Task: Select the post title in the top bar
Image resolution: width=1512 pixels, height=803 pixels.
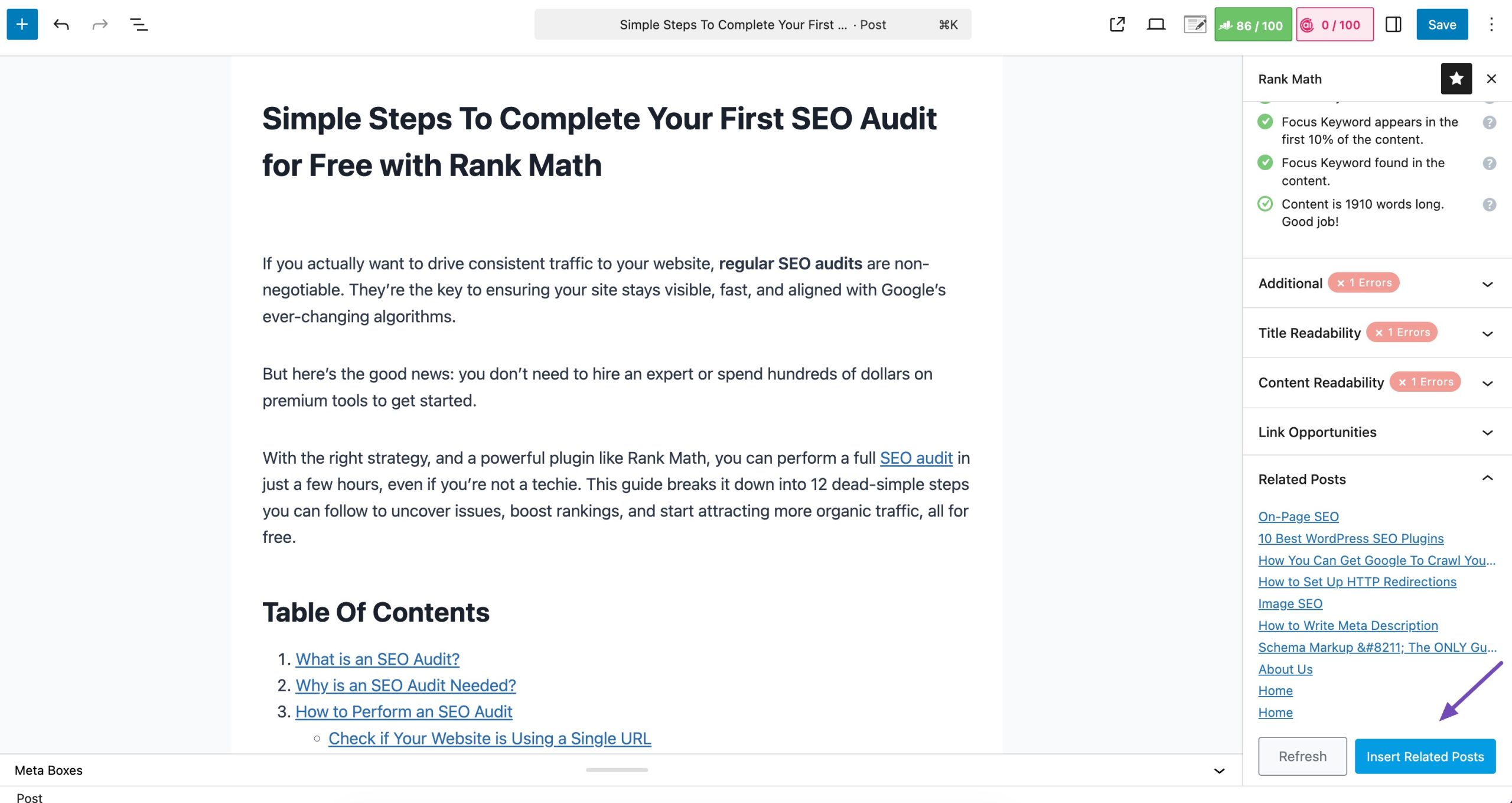Action: (x=752, y=24)
